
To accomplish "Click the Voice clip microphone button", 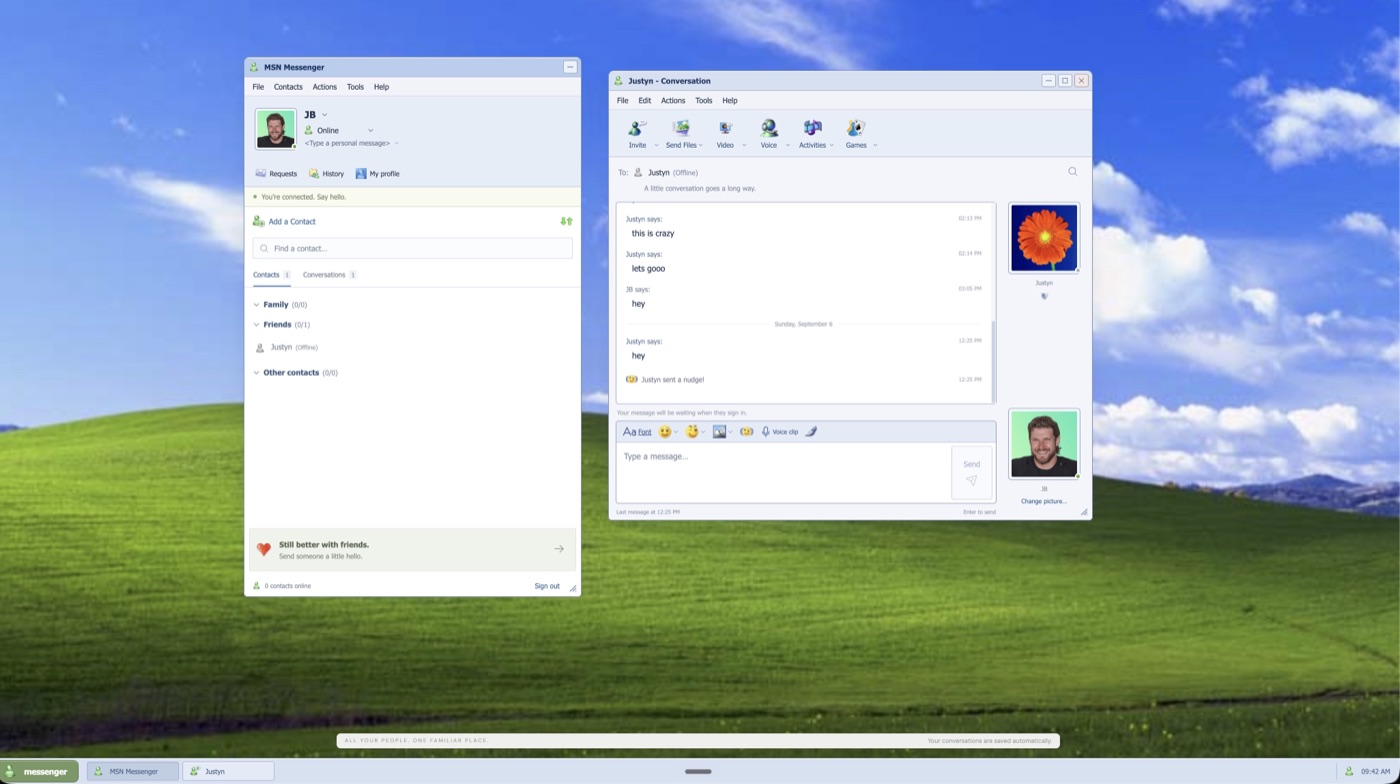I will [x=780, y=432].
